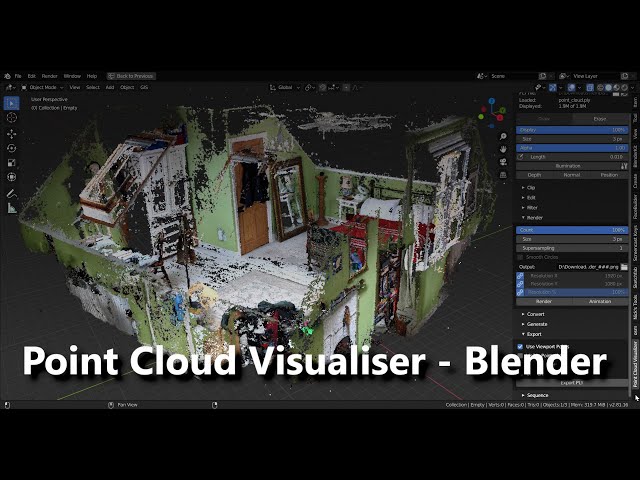Screen dimensions: 640x480
Task: Click Back to Previous button
Action: click(131, 76)
